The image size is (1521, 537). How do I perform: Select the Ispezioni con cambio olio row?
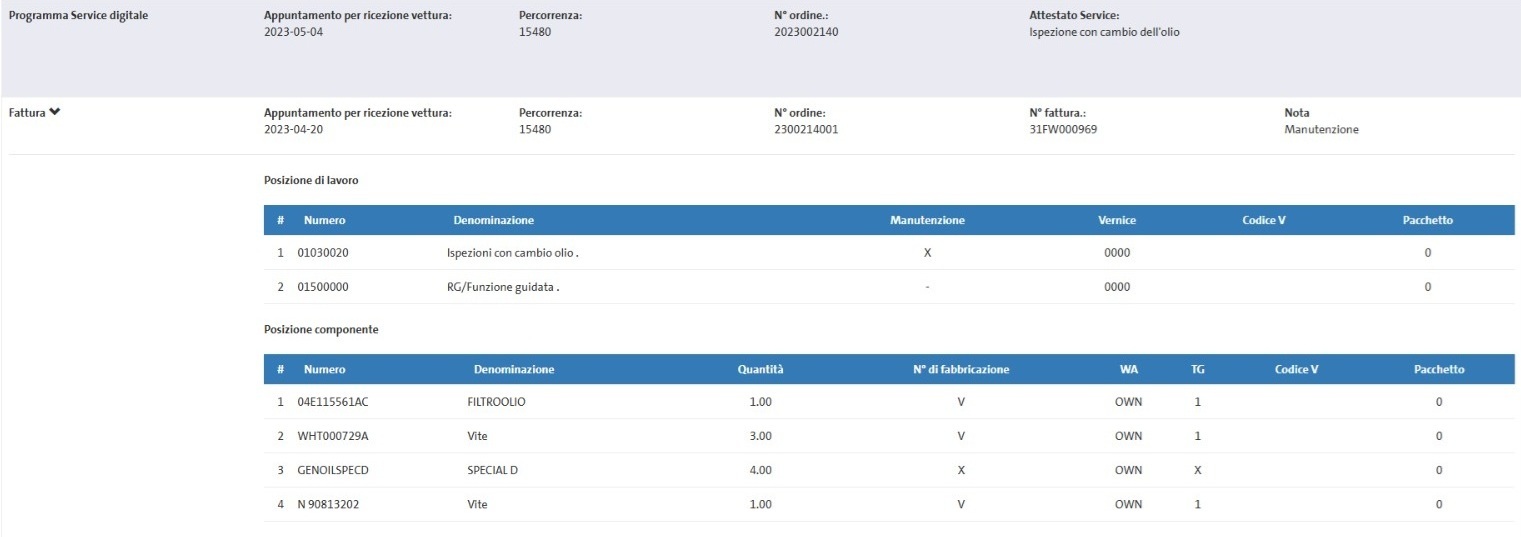click(512, 253)
